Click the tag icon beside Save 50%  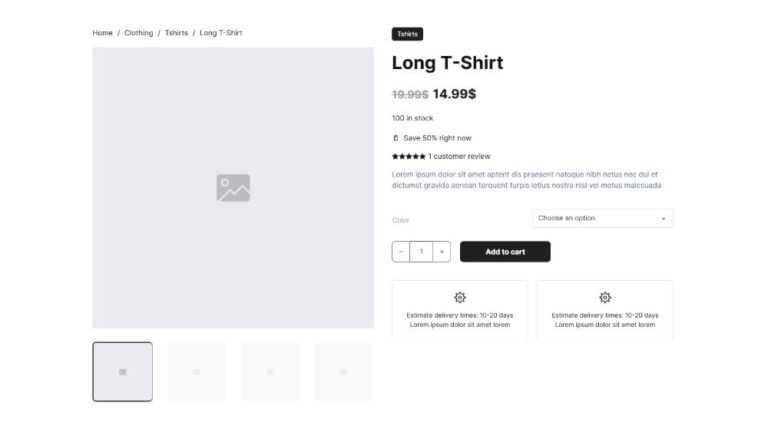pyautogui.click(x=396, y=138)
